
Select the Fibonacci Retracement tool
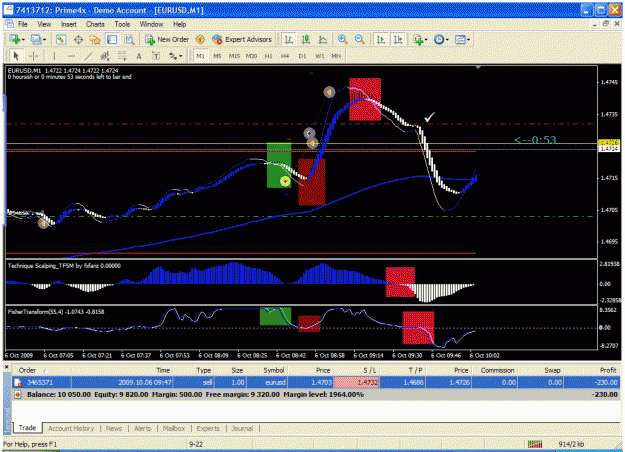coord(122,56)
